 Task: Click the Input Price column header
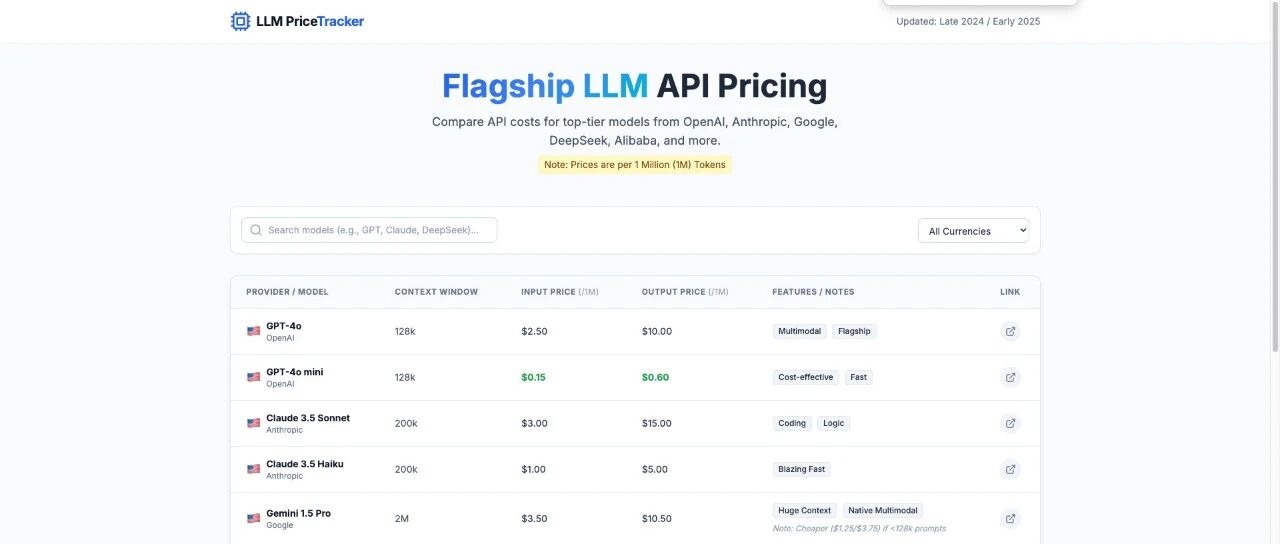click(x=559, y=292)
